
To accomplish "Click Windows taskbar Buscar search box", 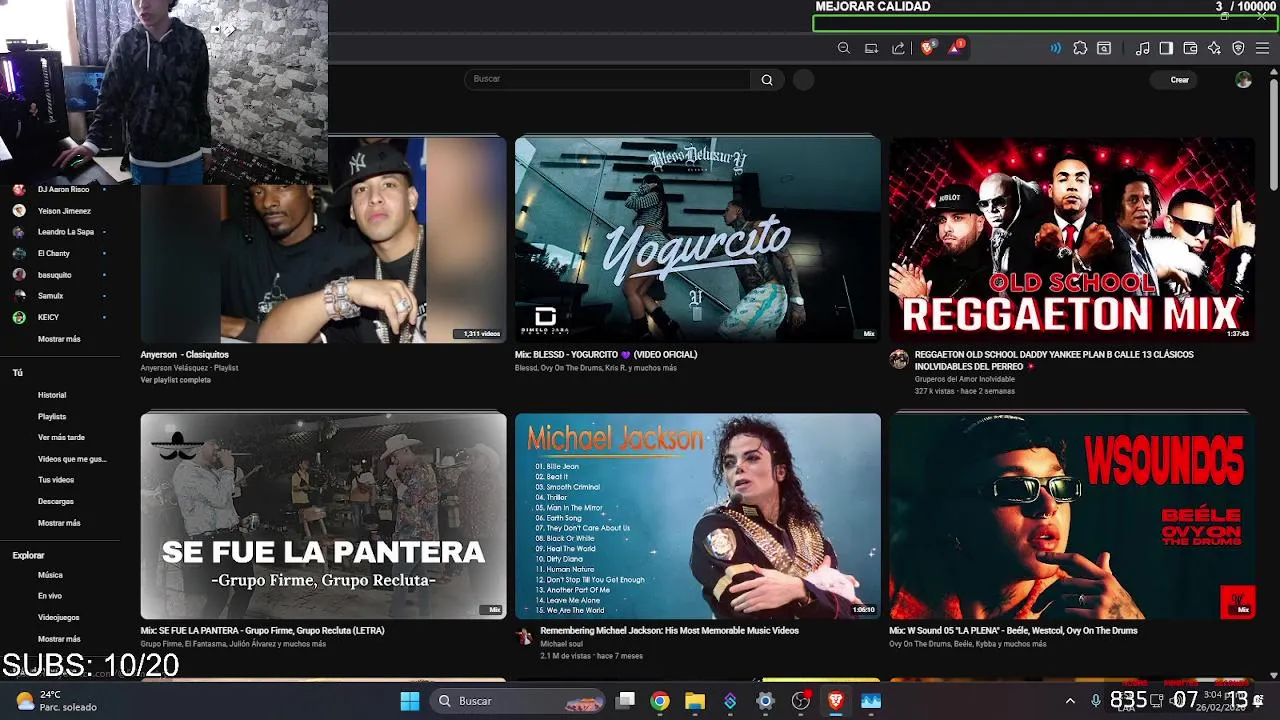I will [518, 701].
